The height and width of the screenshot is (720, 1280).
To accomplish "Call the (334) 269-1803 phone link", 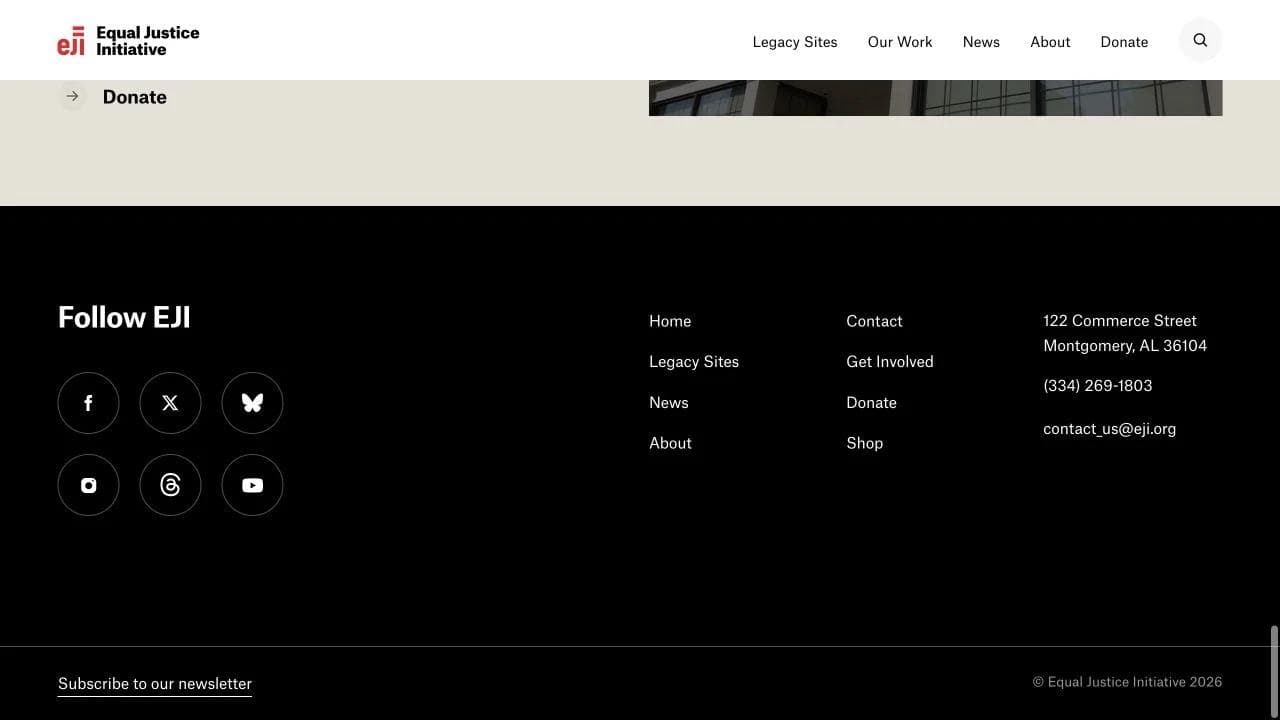I will 1098,386.
